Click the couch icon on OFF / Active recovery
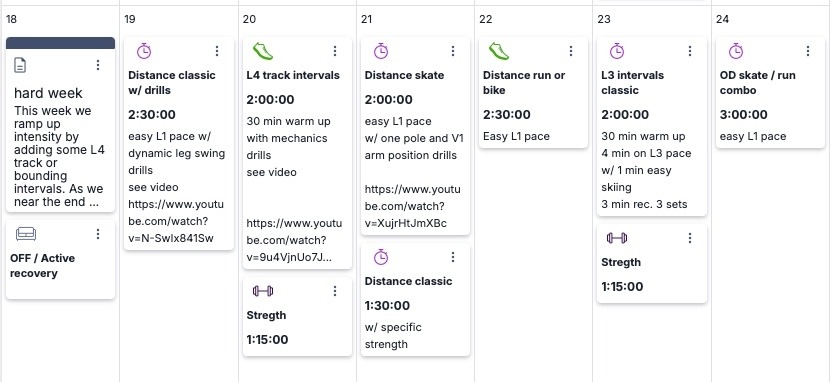 [x=26, y=234]
